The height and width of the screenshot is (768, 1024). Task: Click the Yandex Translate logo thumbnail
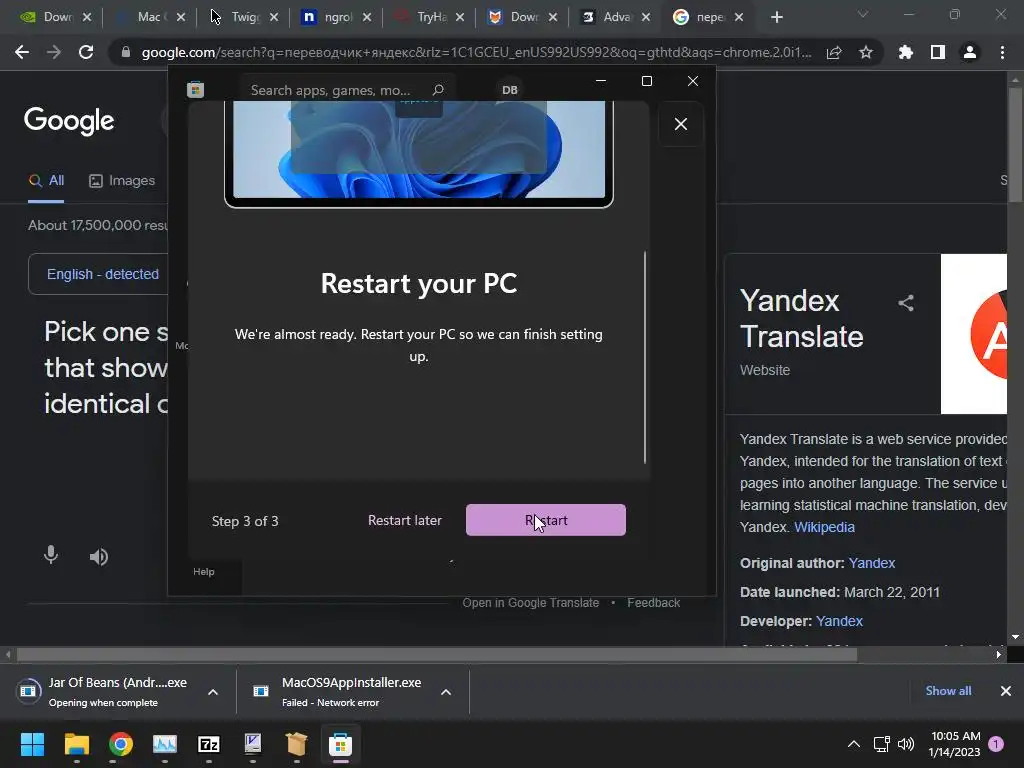974,334
